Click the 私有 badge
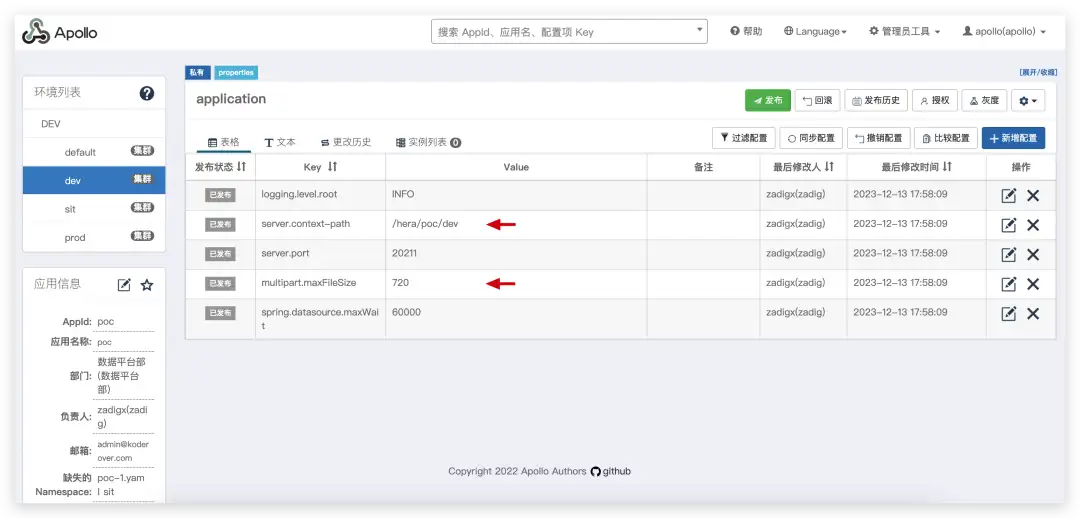Screen dimensions: 1080x518 197,72
